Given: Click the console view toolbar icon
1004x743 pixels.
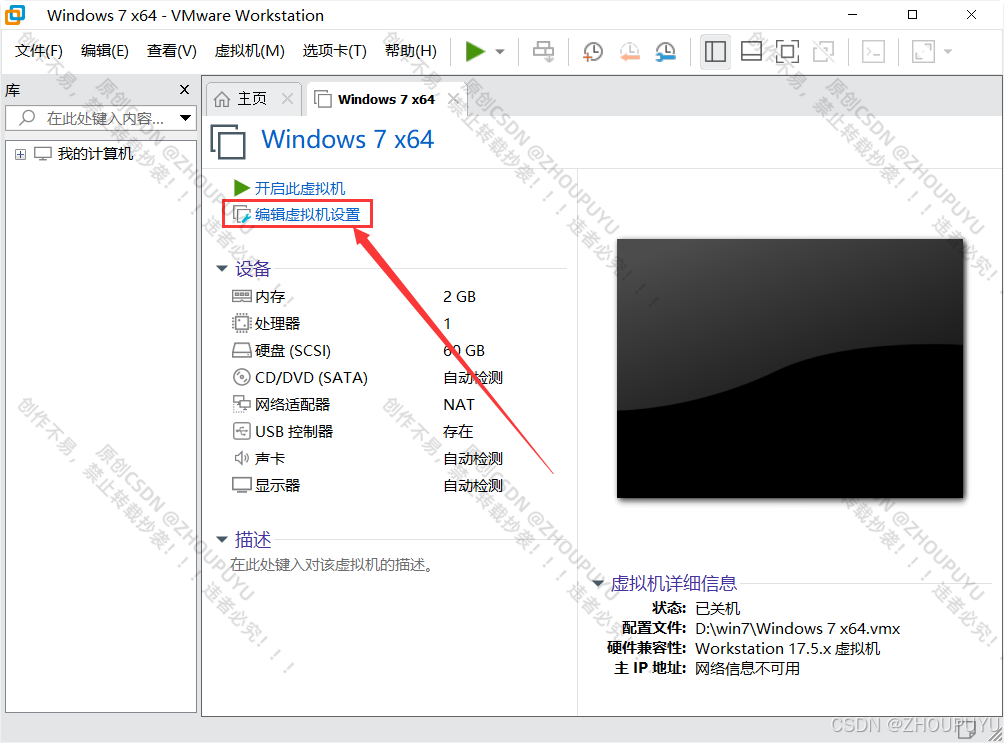Looking at the screenshot, I should (873, 51).
